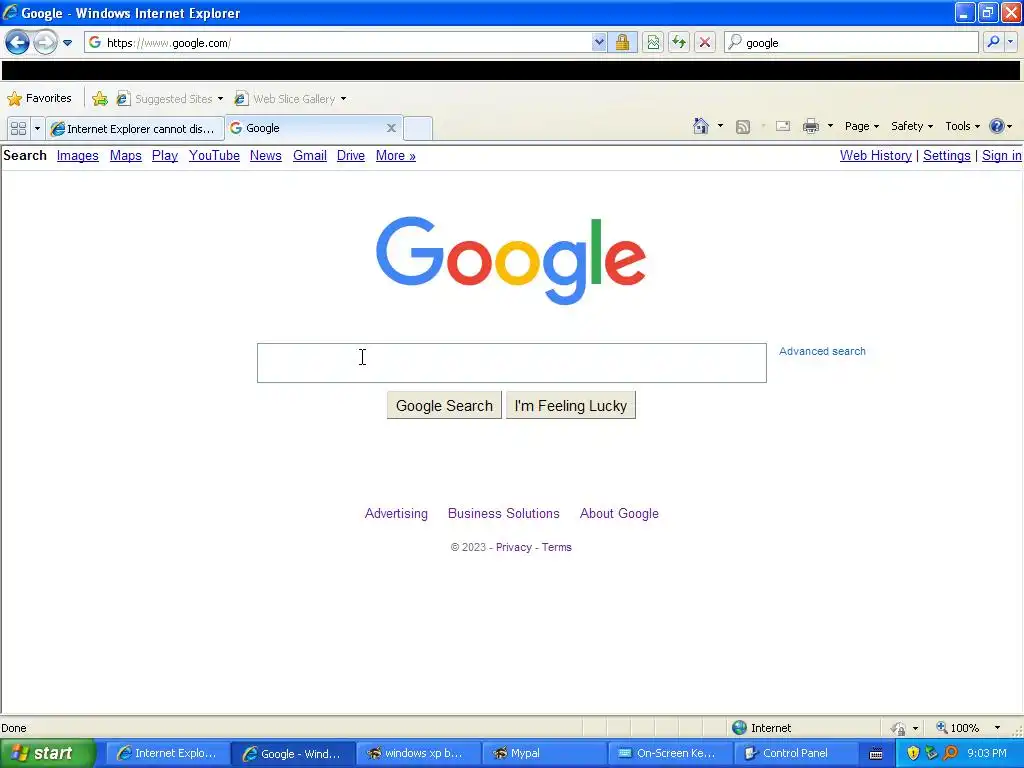Open the Terms link
The height and width of the screenshot is (768, 1024).
coord(556,547)
